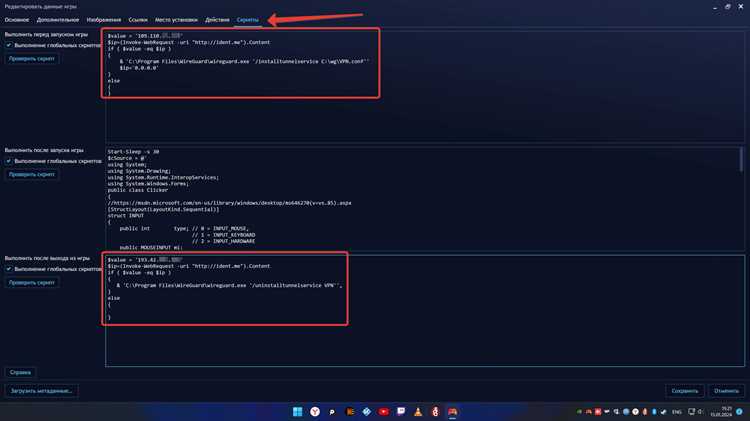The image size is (750, 421).
Task: Click the Playnite gamepad taskbar icon
Action: (x=452, y=411)
